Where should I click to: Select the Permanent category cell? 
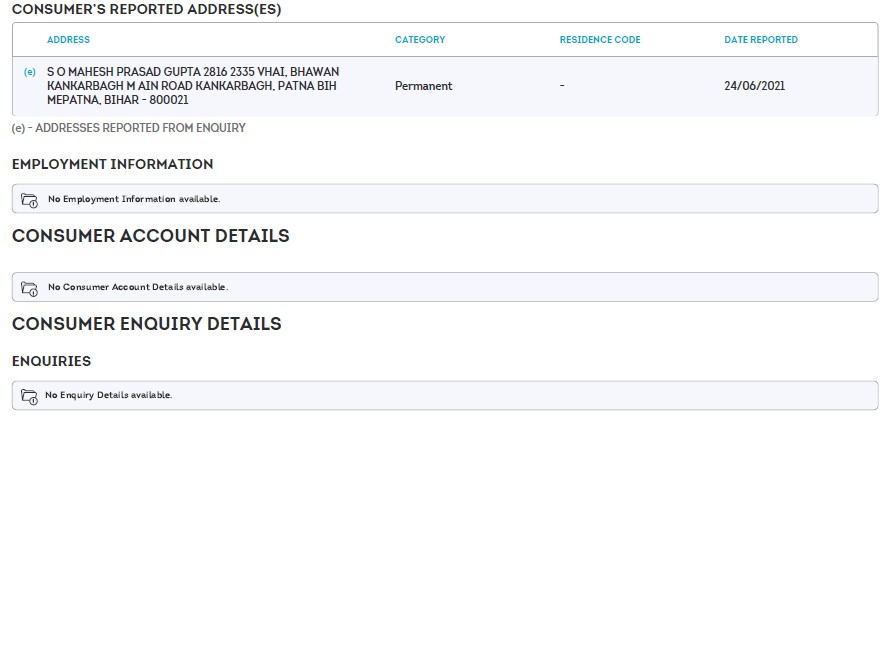click(x=423, y=86)
